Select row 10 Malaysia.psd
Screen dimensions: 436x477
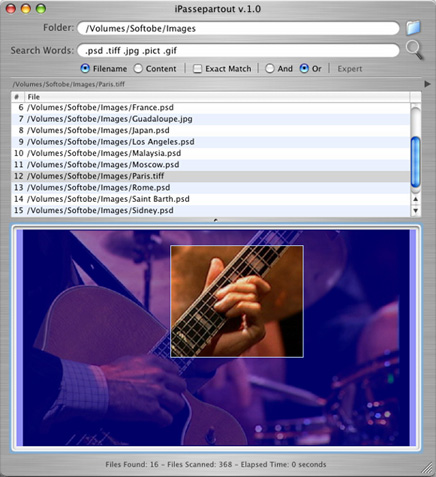tap(211, 153)
